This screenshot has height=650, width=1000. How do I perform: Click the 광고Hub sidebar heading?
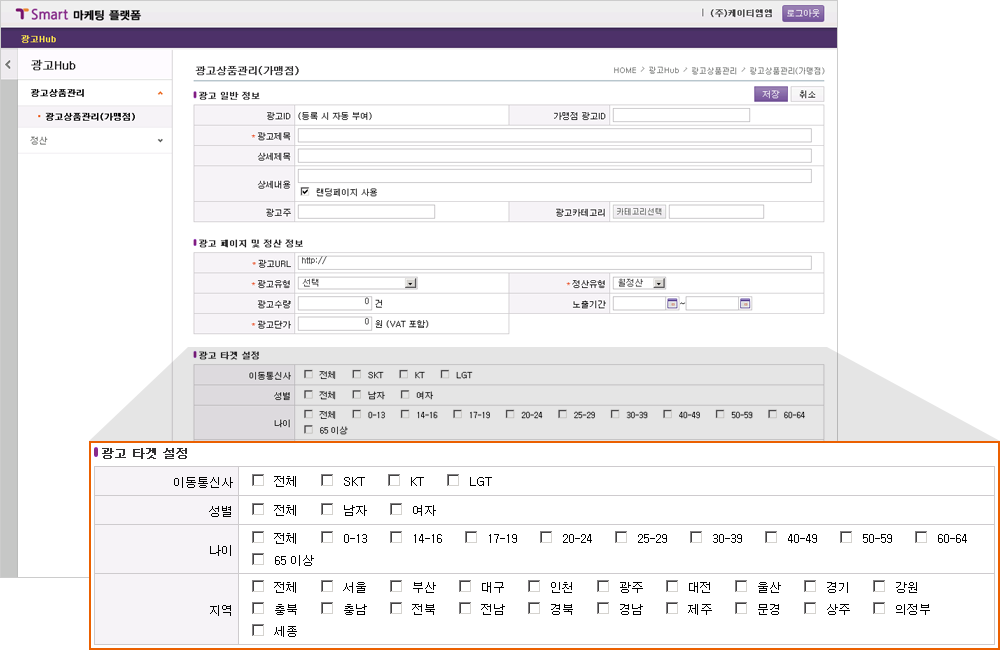pyautogui.click(x=53, y=65)
